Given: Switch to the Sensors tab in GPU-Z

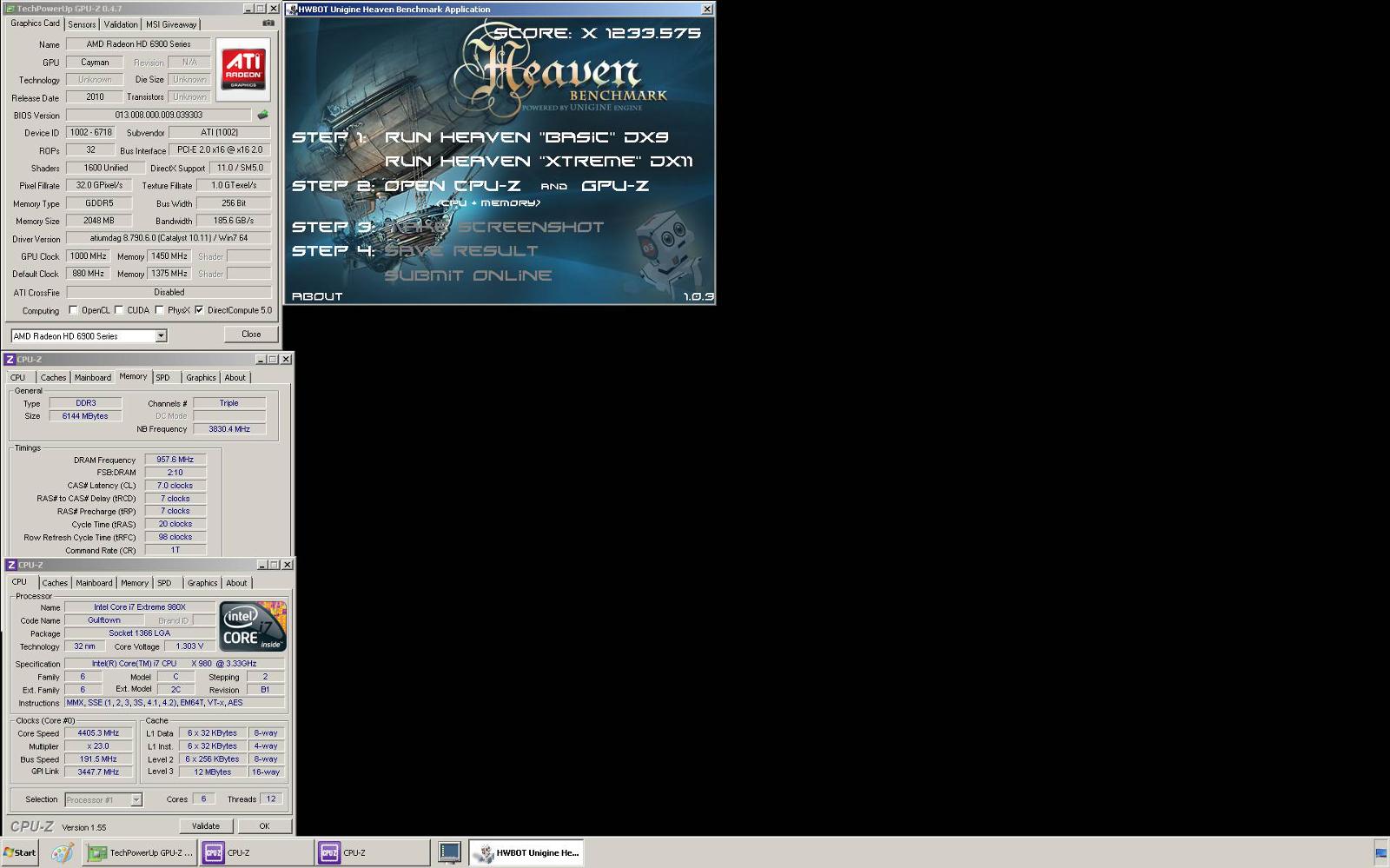Looking at the screenshot, I should pos(82,24).
